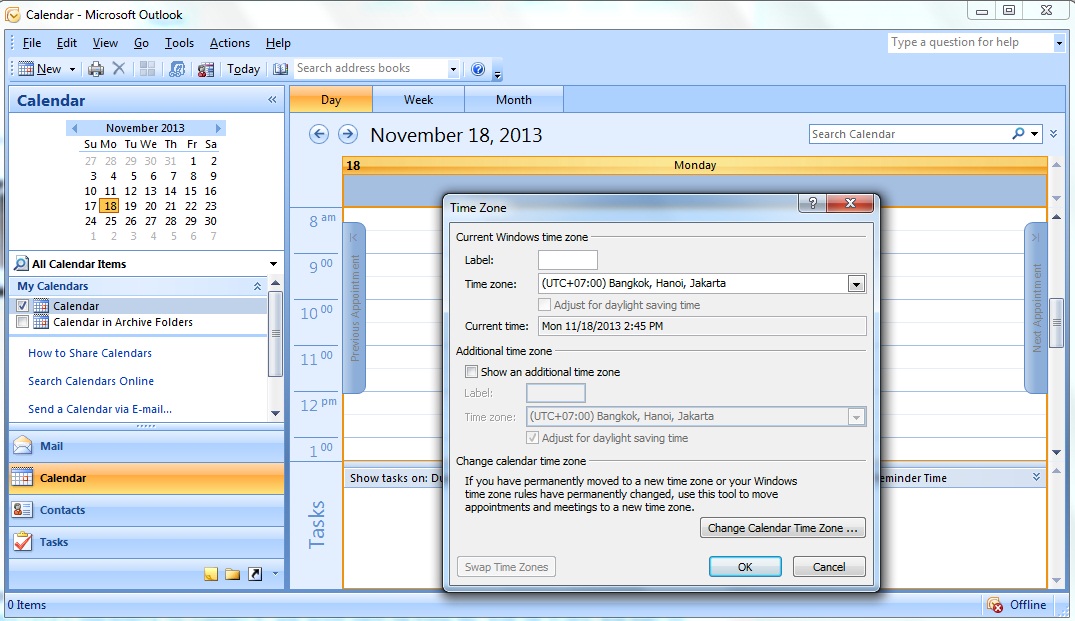1075x621 pixels.
Task: Collapse My Calendars section chevron
Action: tap(257, 287)
